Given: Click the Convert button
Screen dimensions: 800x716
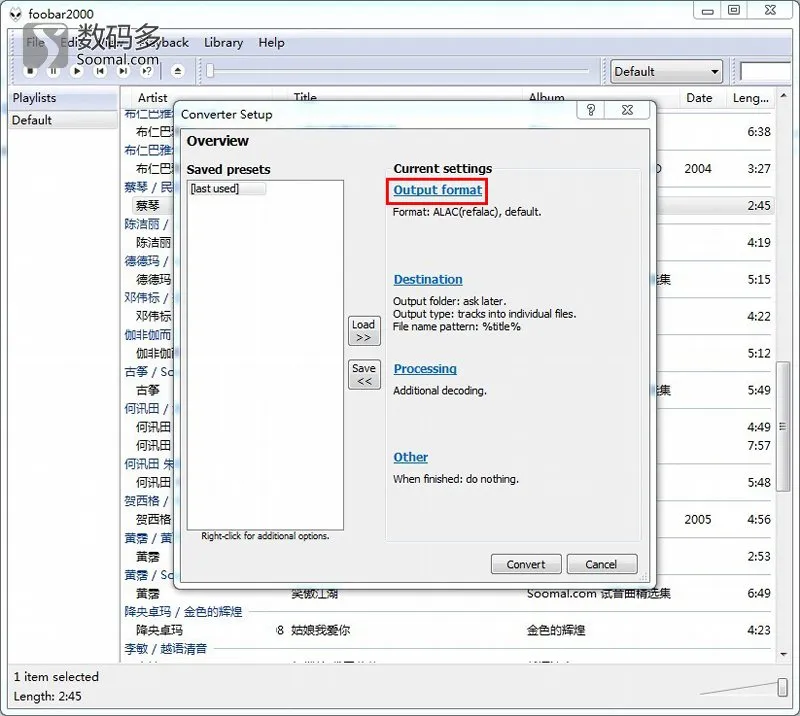Looking at the screenshot, I should pos(526,564).
